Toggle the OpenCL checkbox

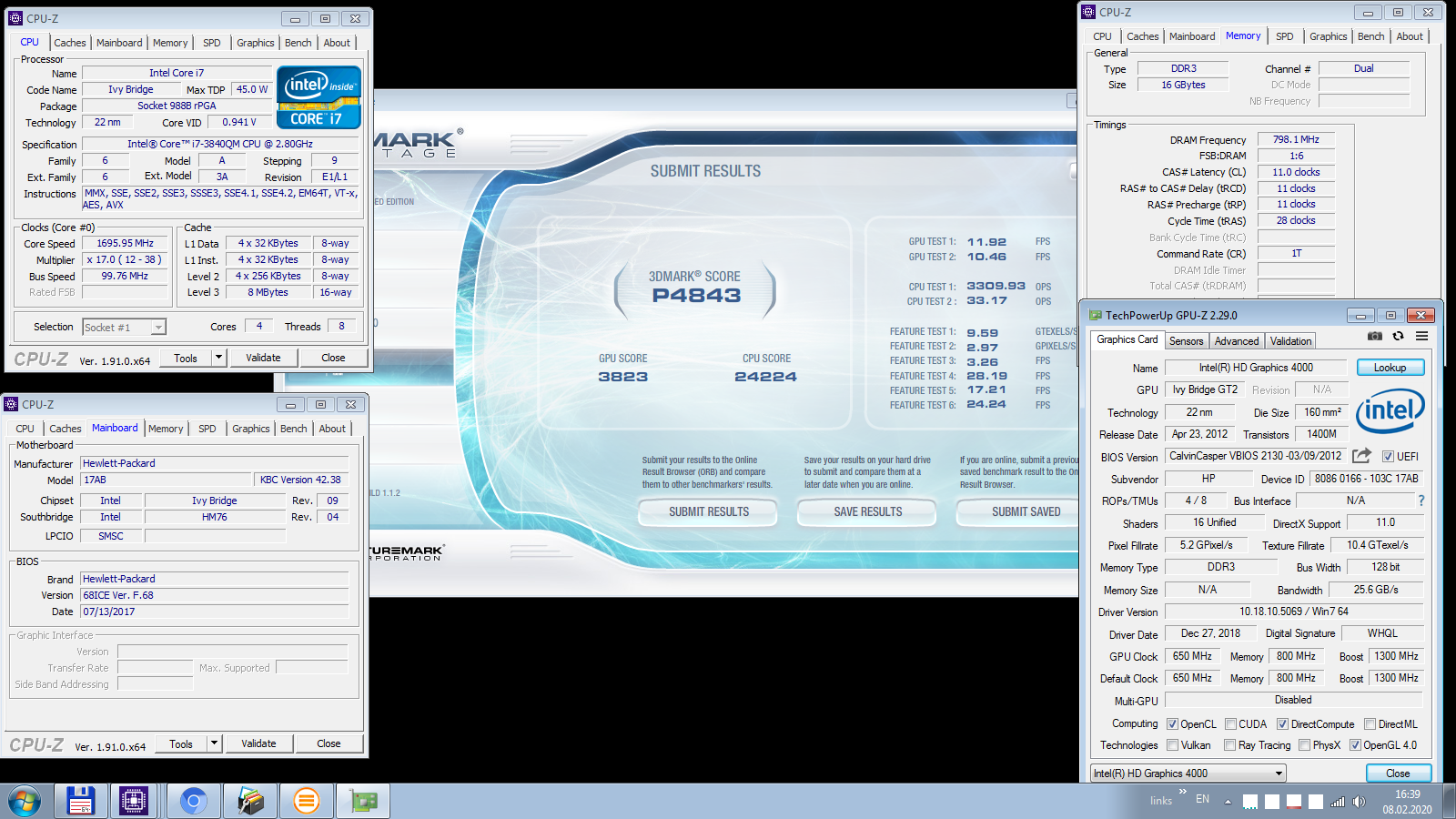coord(1172,724)
